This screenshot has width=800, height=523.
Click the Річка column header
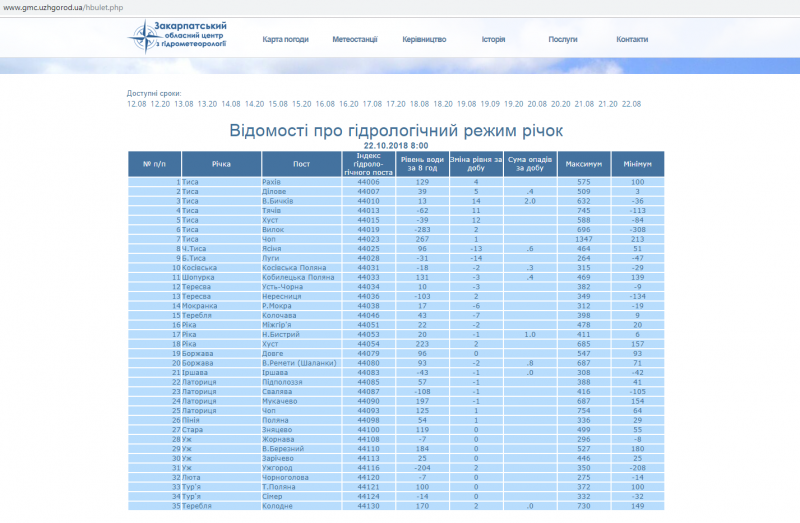[222, 164]
